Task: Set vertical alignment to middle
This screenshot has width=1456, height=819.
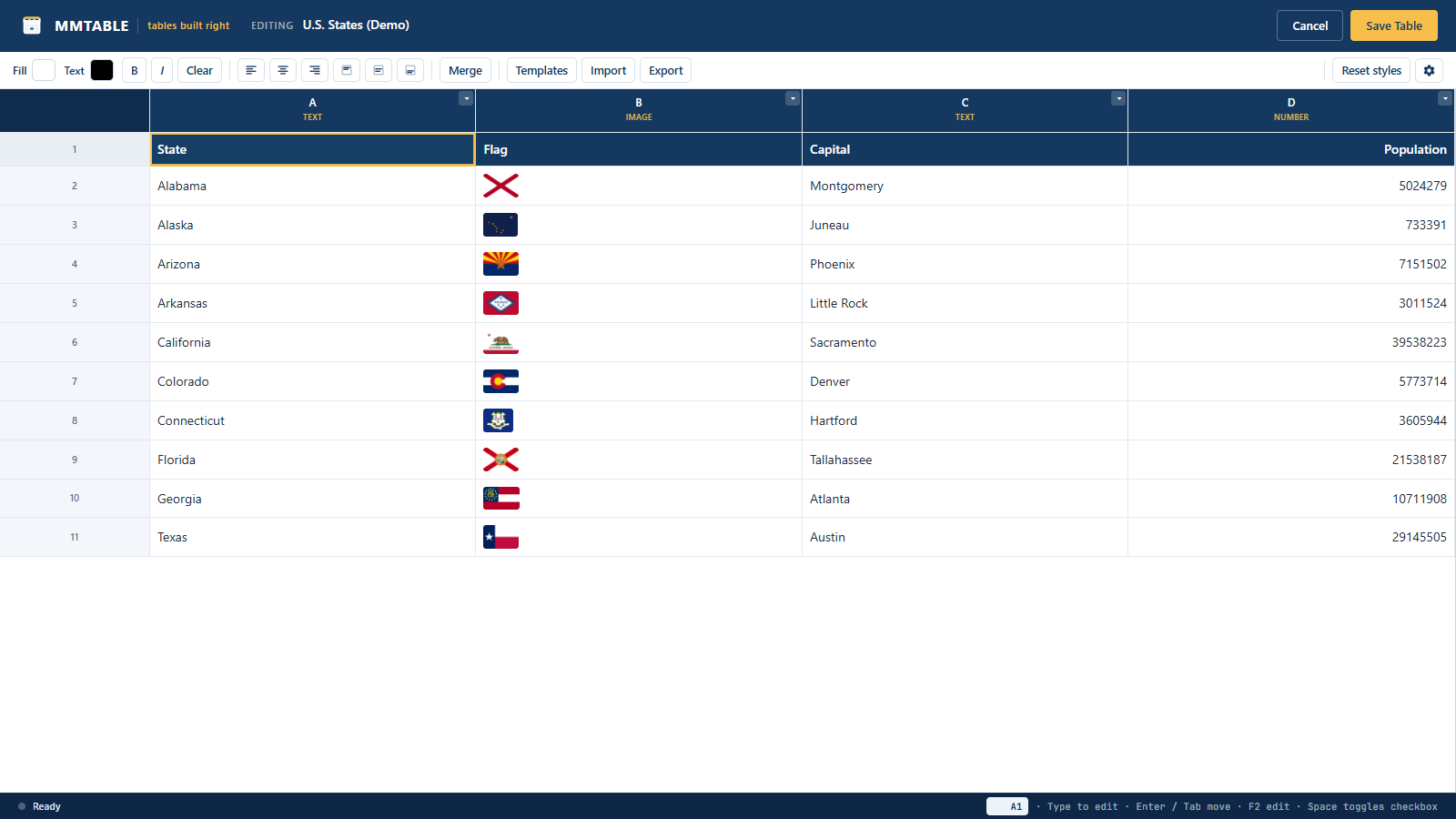Action: point(379,70)
